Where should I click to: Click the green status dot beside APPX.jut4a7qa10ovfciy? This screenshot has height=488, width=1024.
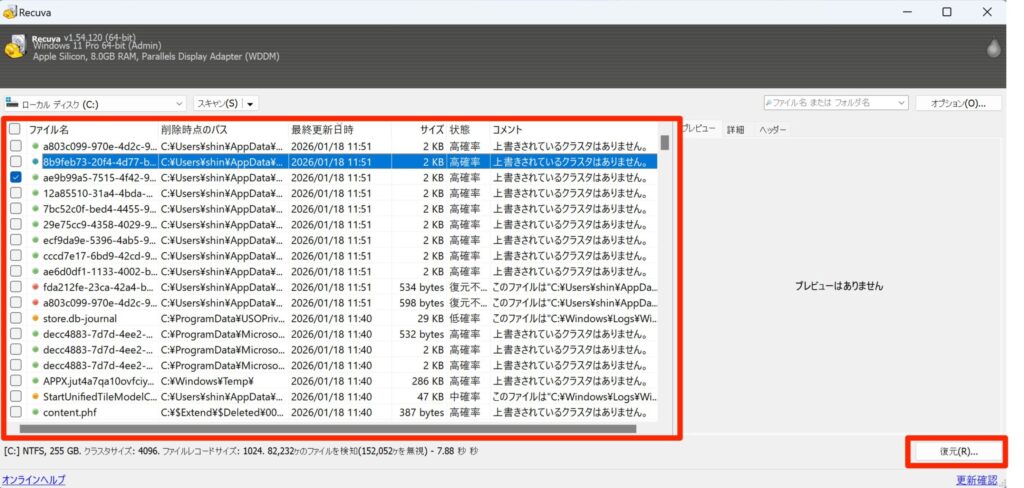[35, 380]
